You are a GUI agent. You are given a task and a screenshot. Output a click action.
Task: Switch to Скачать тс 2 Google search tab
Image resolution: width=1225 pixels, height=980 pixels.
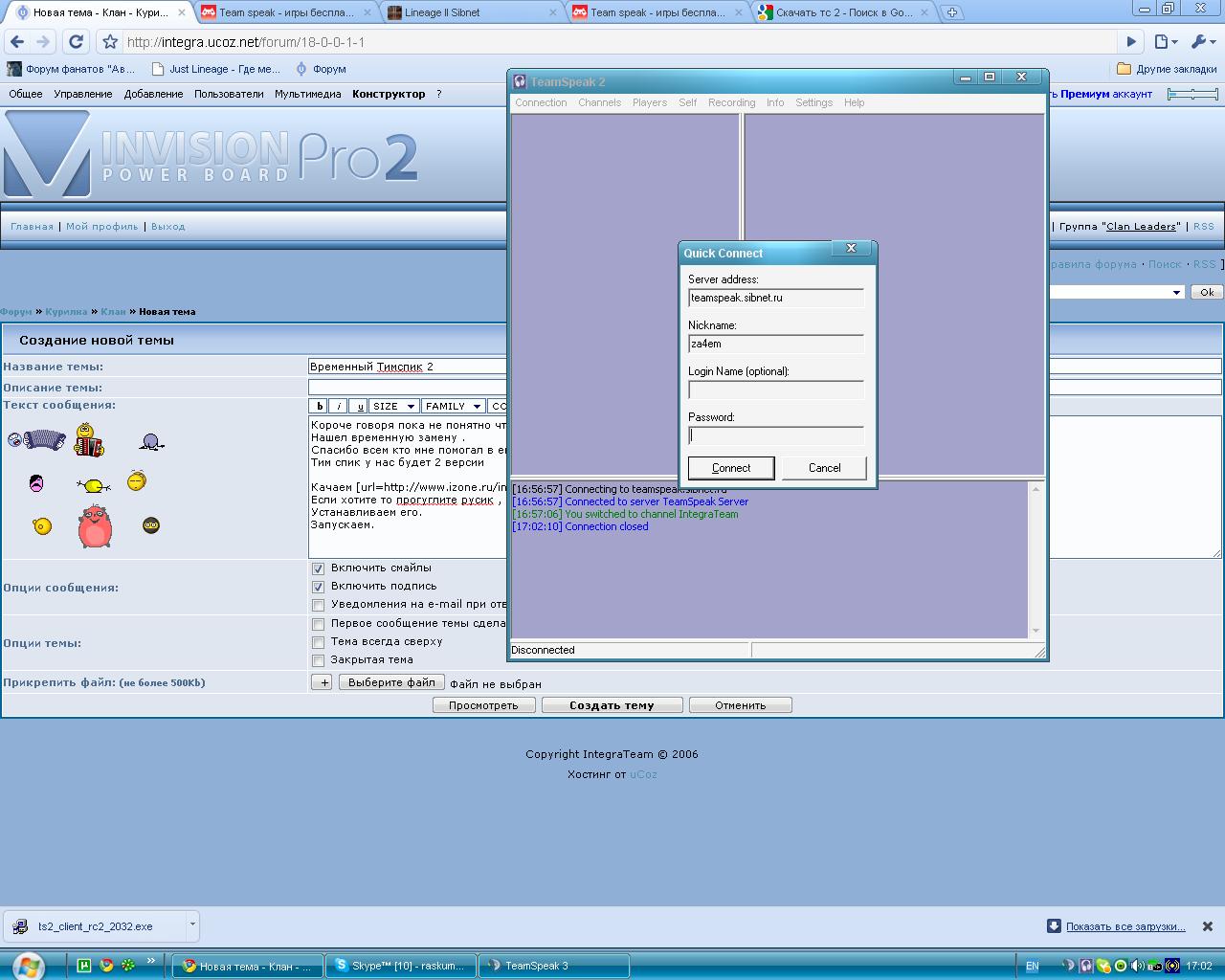[844, 12]
